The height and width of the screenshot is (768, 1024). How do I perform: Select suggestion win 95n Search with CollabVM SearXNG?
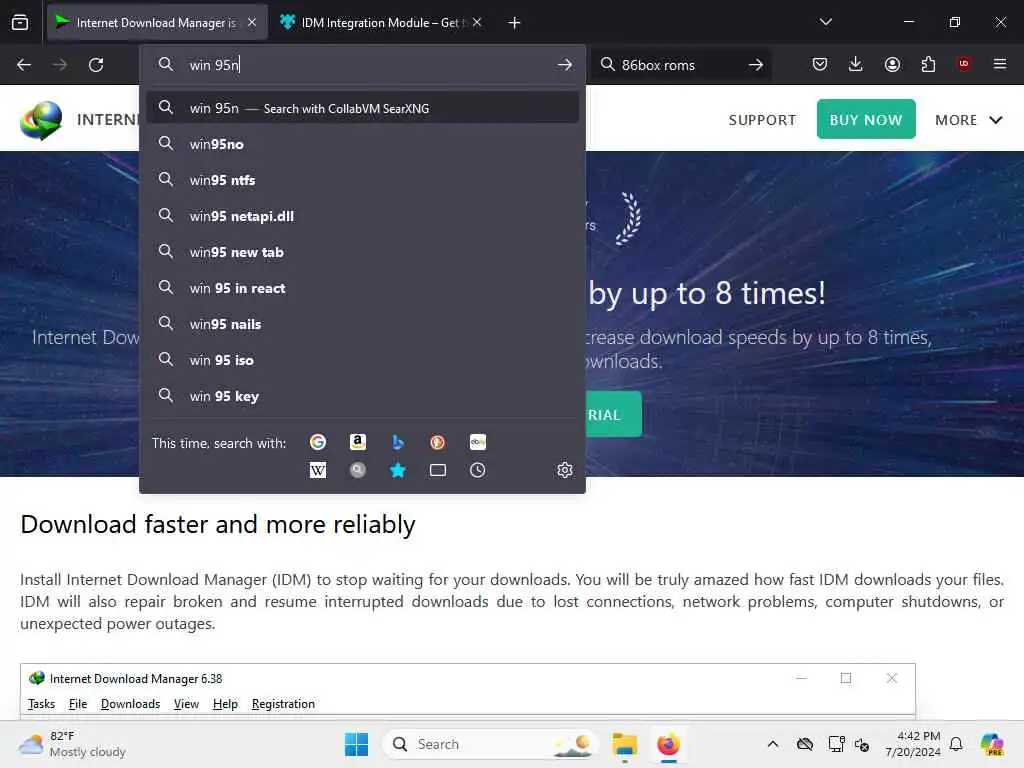(362, 108)
